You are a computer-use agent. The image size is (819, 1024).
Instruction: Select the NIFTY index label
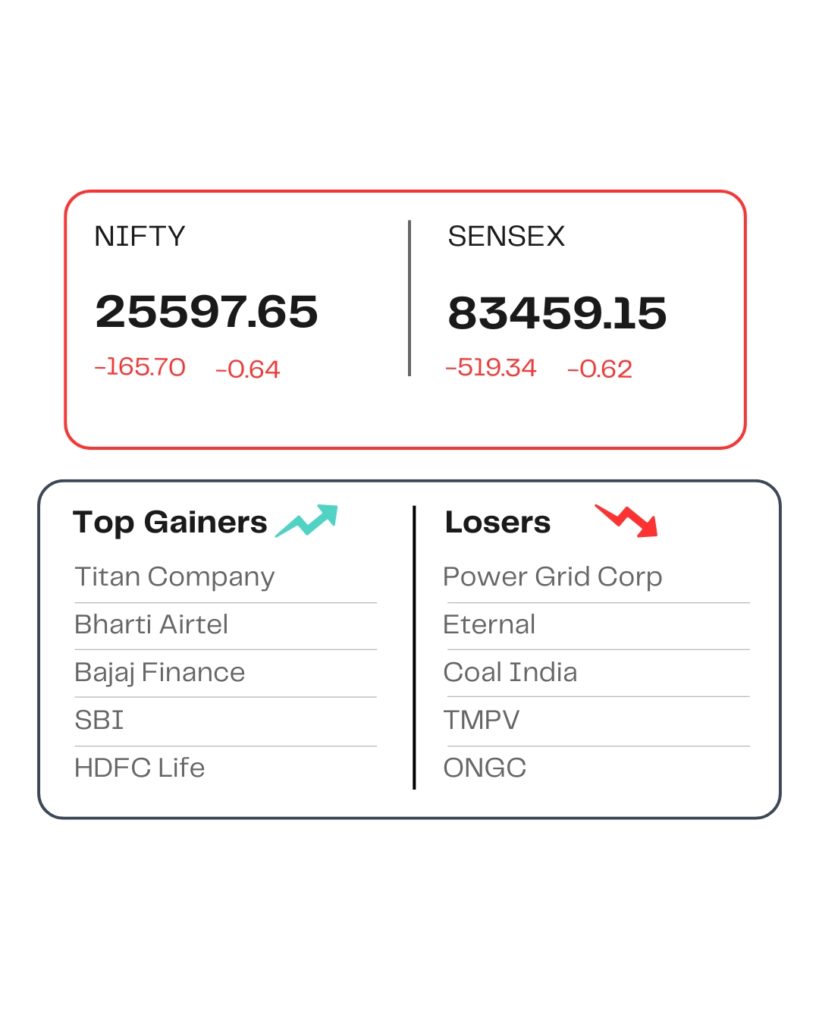(x=140, y=237)
